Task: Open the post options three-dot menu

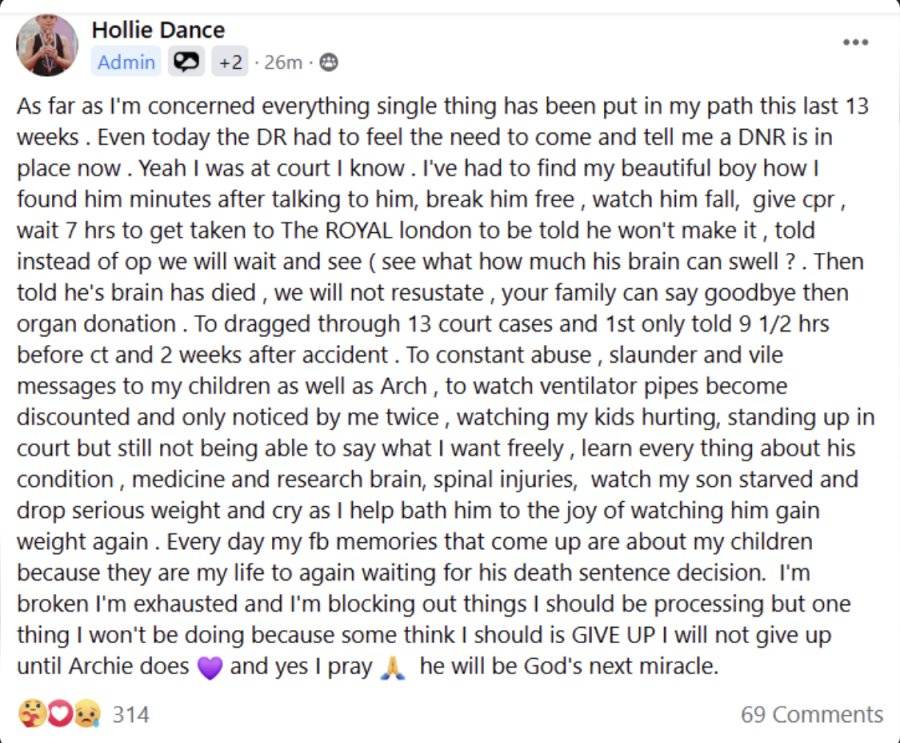Action: [855, 42]
